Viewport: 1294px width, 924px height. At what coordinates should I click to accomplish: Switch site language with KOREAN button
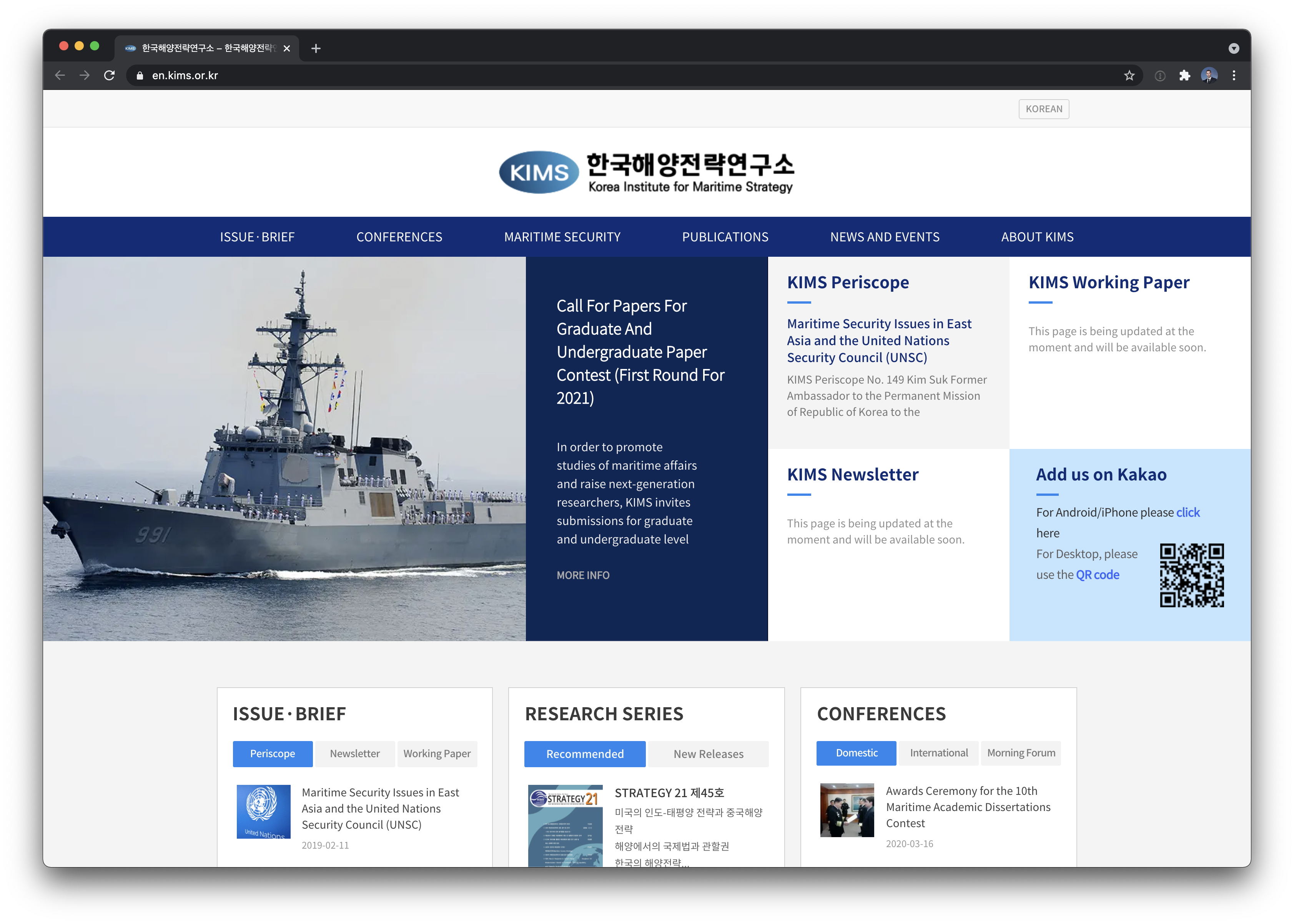1044,109
